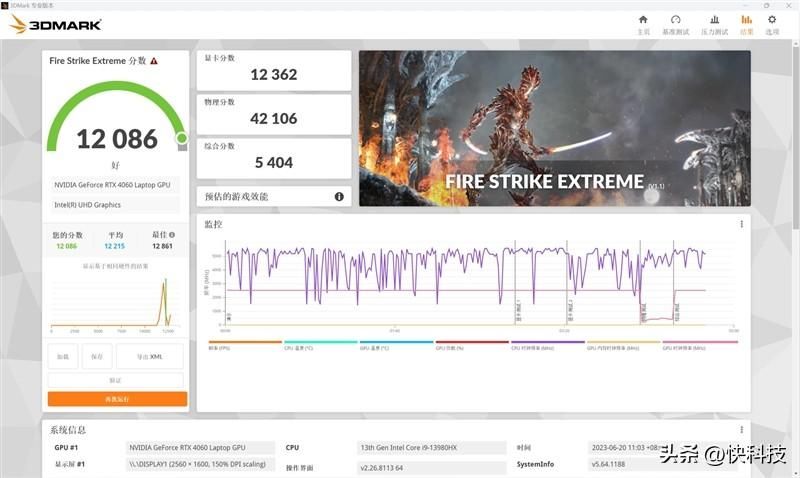The width and height of the screenshot is (800, 478).
Task: Toggle the GPU temperature legend in monitoring
Action: point(396,345)
